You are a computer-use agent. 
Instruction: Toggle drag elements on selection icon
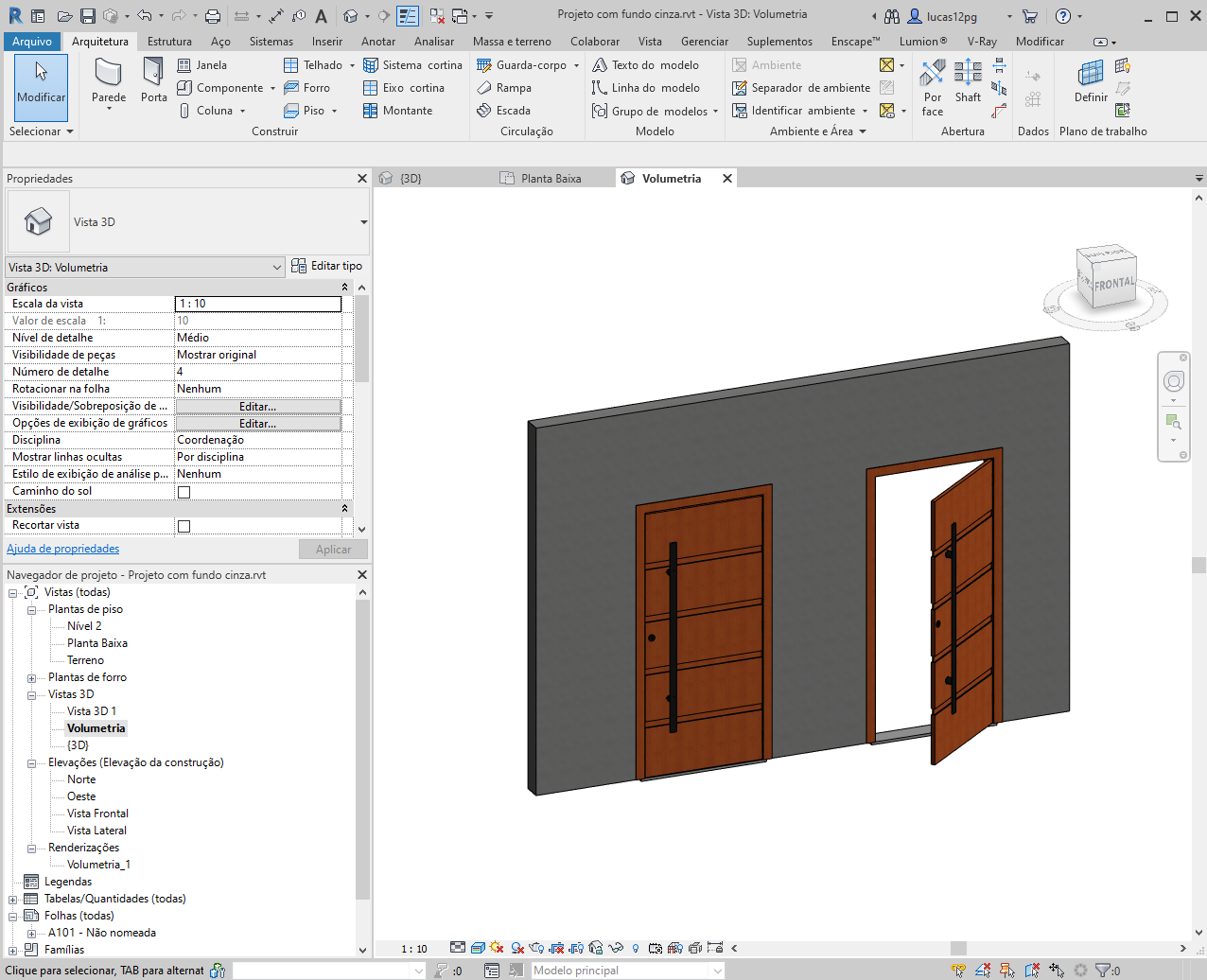click(1057, 971)
